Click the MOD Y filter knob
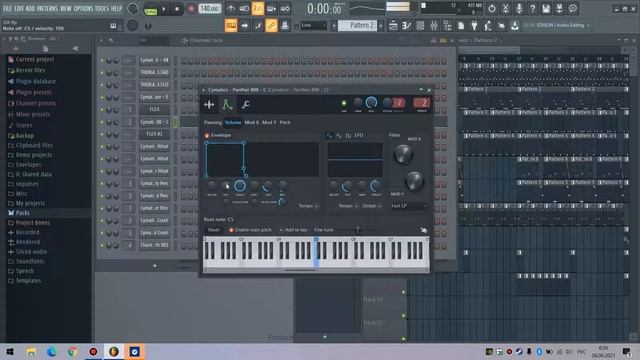Viewport: 640px width, 360px height. (x=415, y=181)
